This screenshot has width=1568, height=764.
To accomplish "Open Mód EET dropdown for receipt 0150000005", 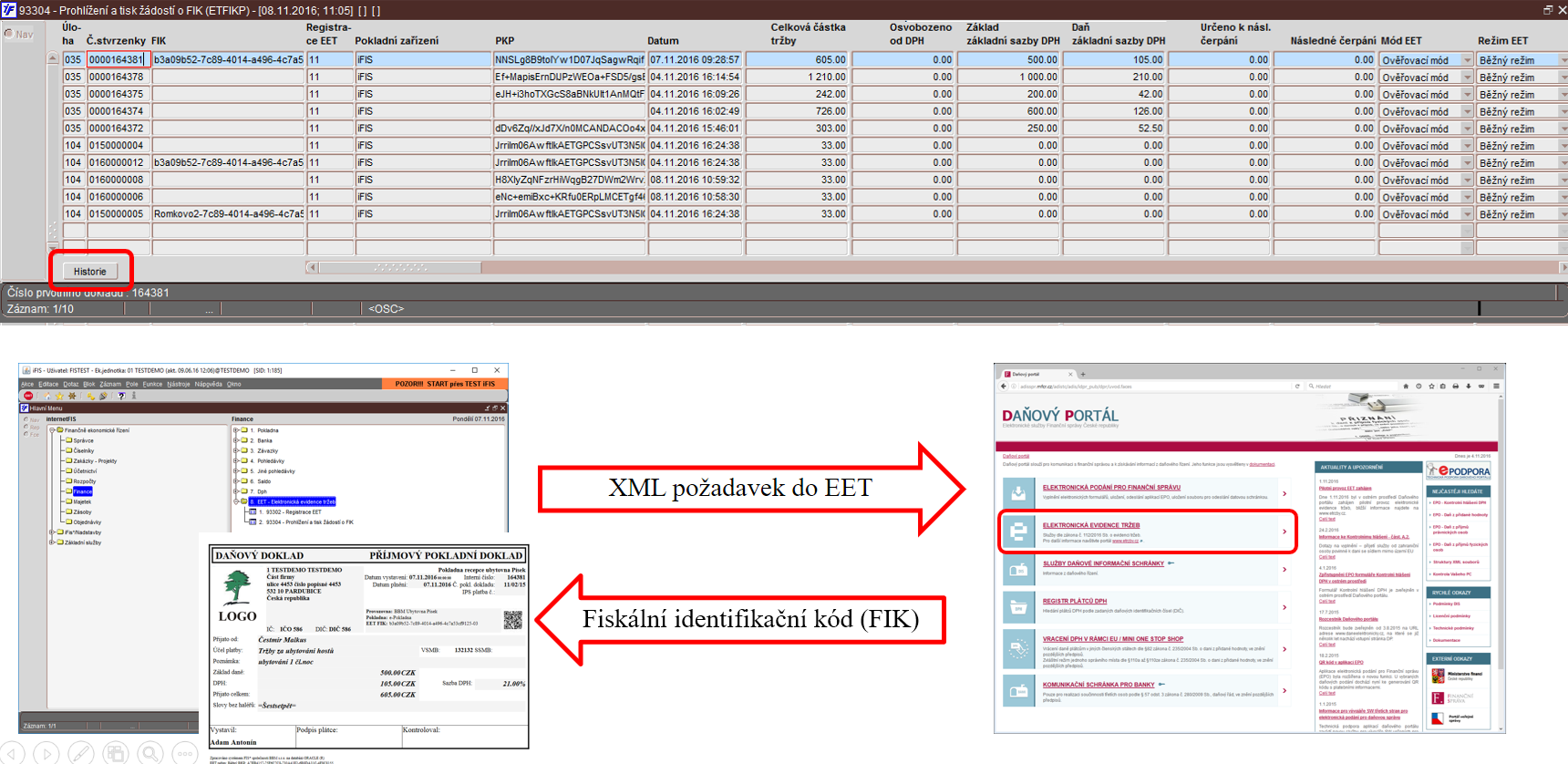I will point(1467,214).
